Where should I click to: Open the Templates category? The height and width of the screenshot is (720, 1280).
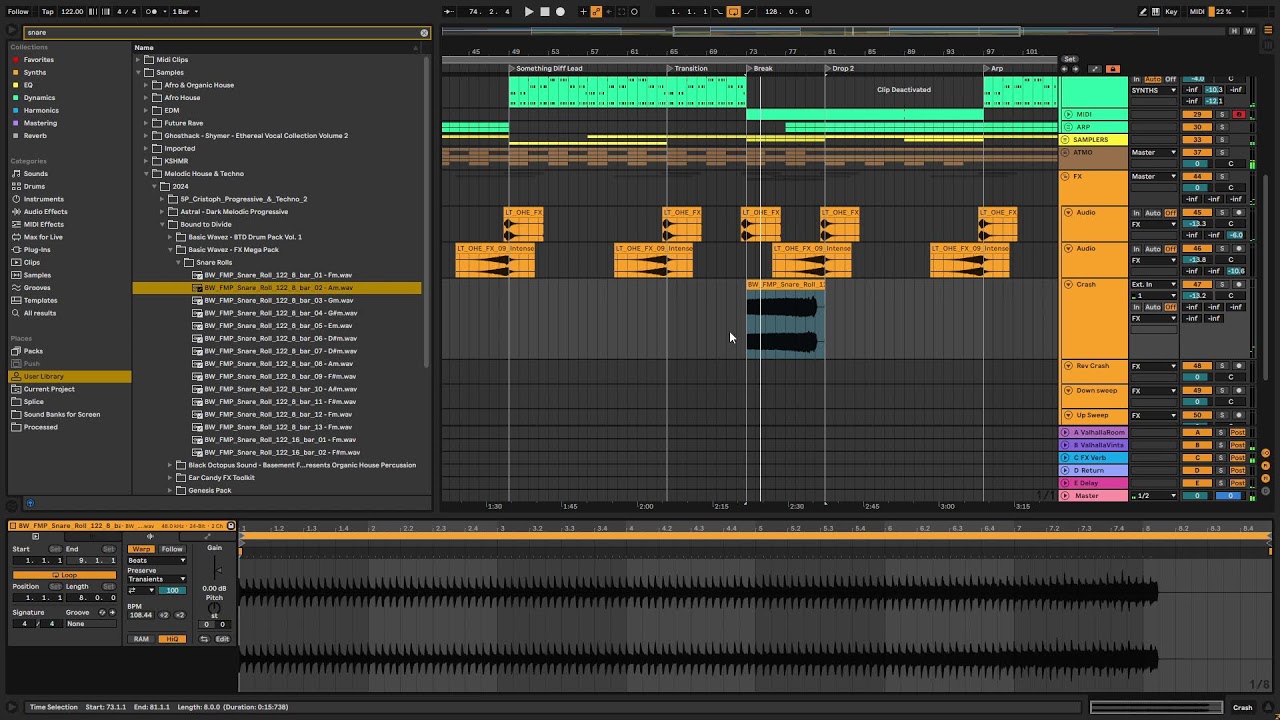pos(40,300)
